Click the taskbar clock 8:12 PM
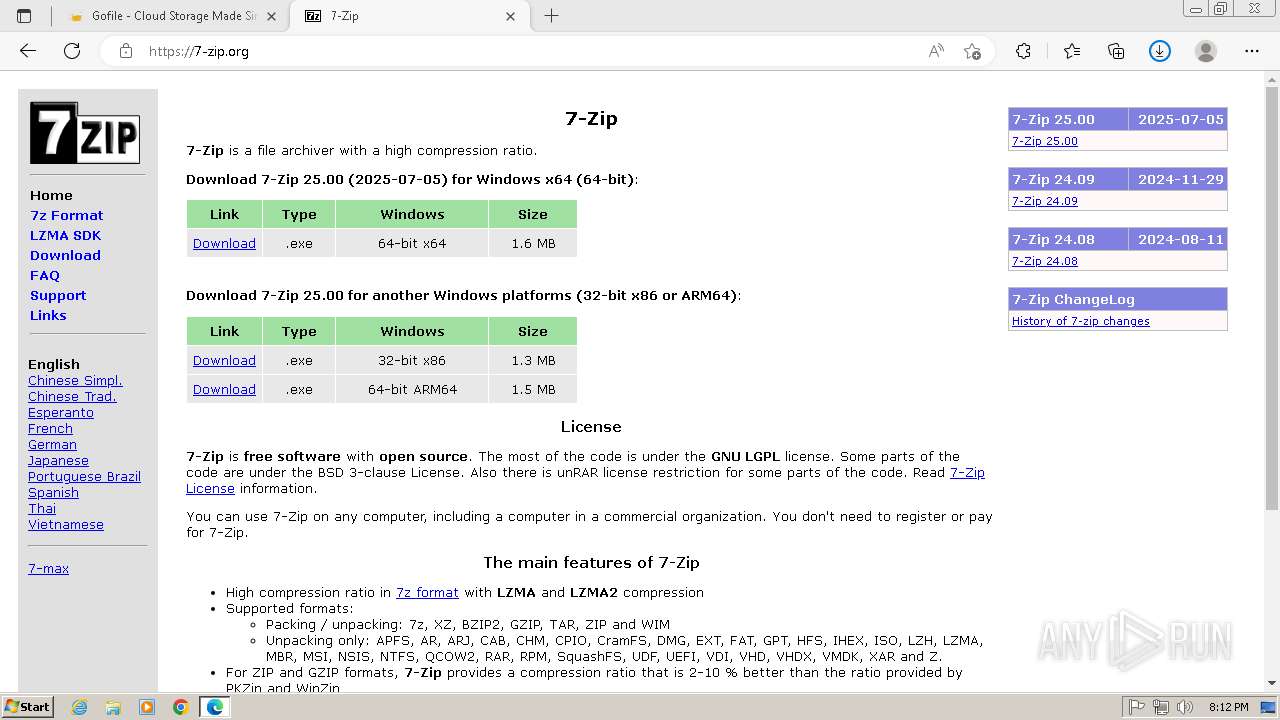Image resolution: width=1280 pixels, height=720 pixels. (1228, 707)
